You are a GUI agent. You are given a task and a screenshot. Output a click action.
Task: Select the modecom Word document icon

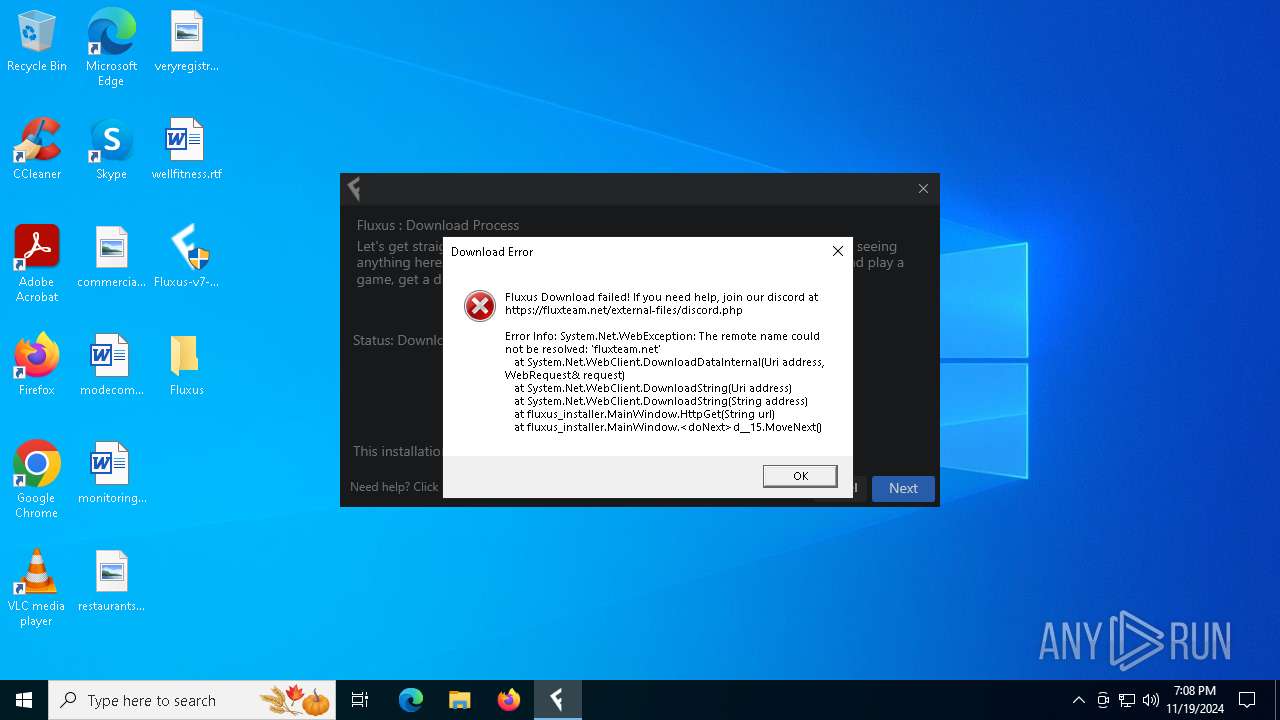(x=111, y=366)
